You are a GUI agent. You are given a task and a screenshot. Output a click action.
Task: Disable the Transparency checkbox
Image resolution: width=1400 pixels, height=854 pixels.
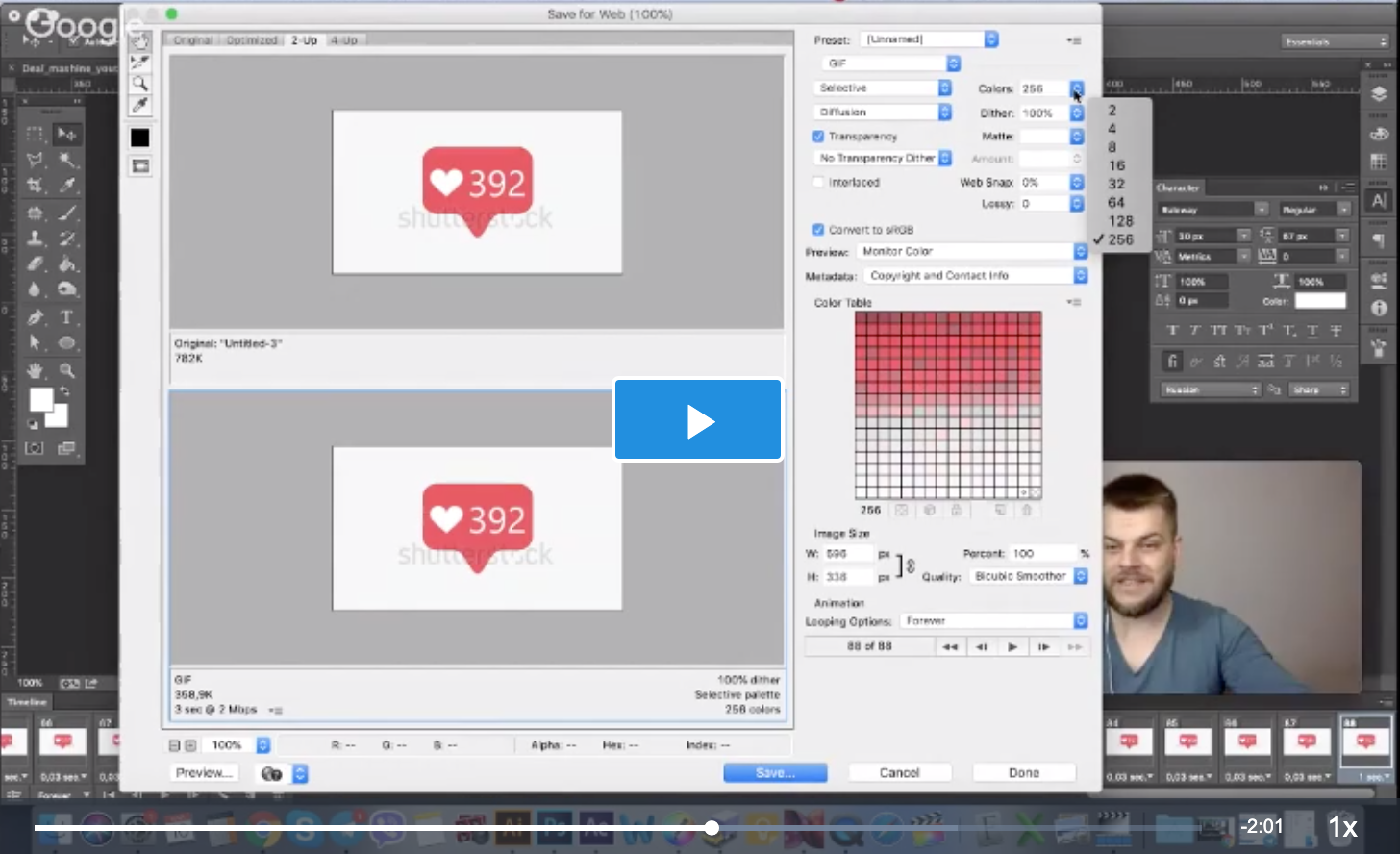tap(818, 137)
